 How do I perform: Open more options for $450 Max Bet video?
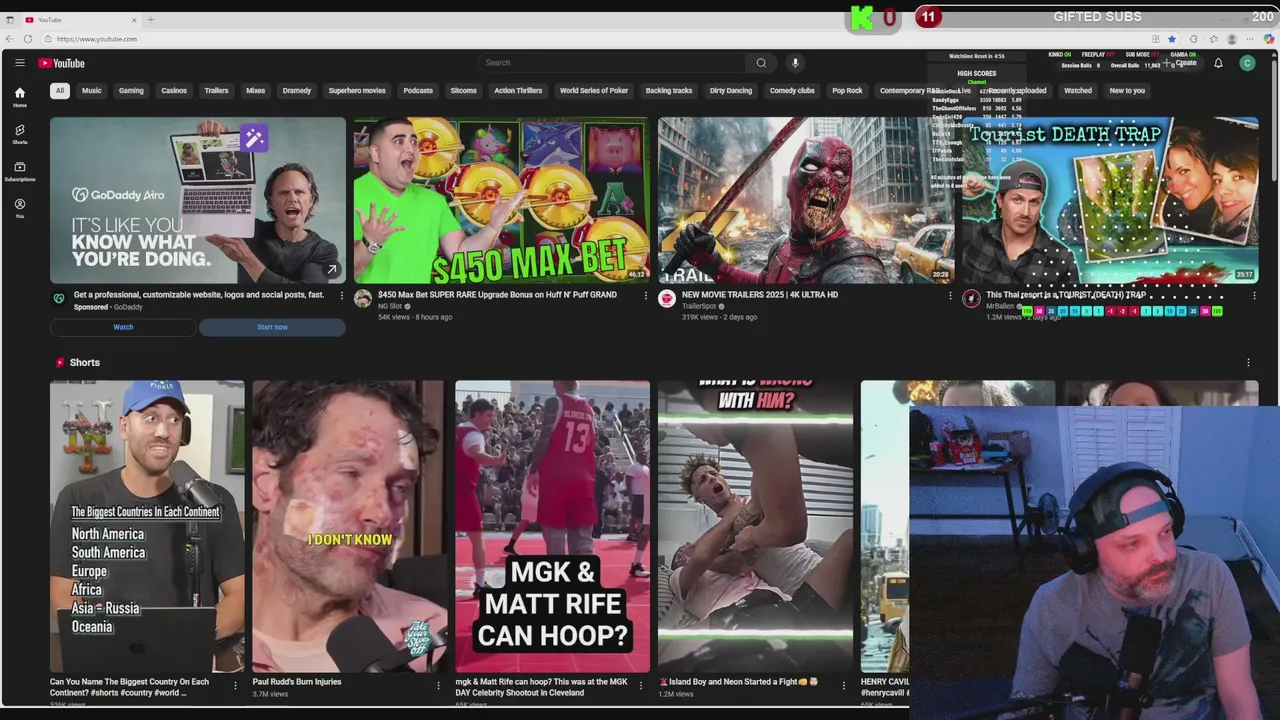point(646,296)
